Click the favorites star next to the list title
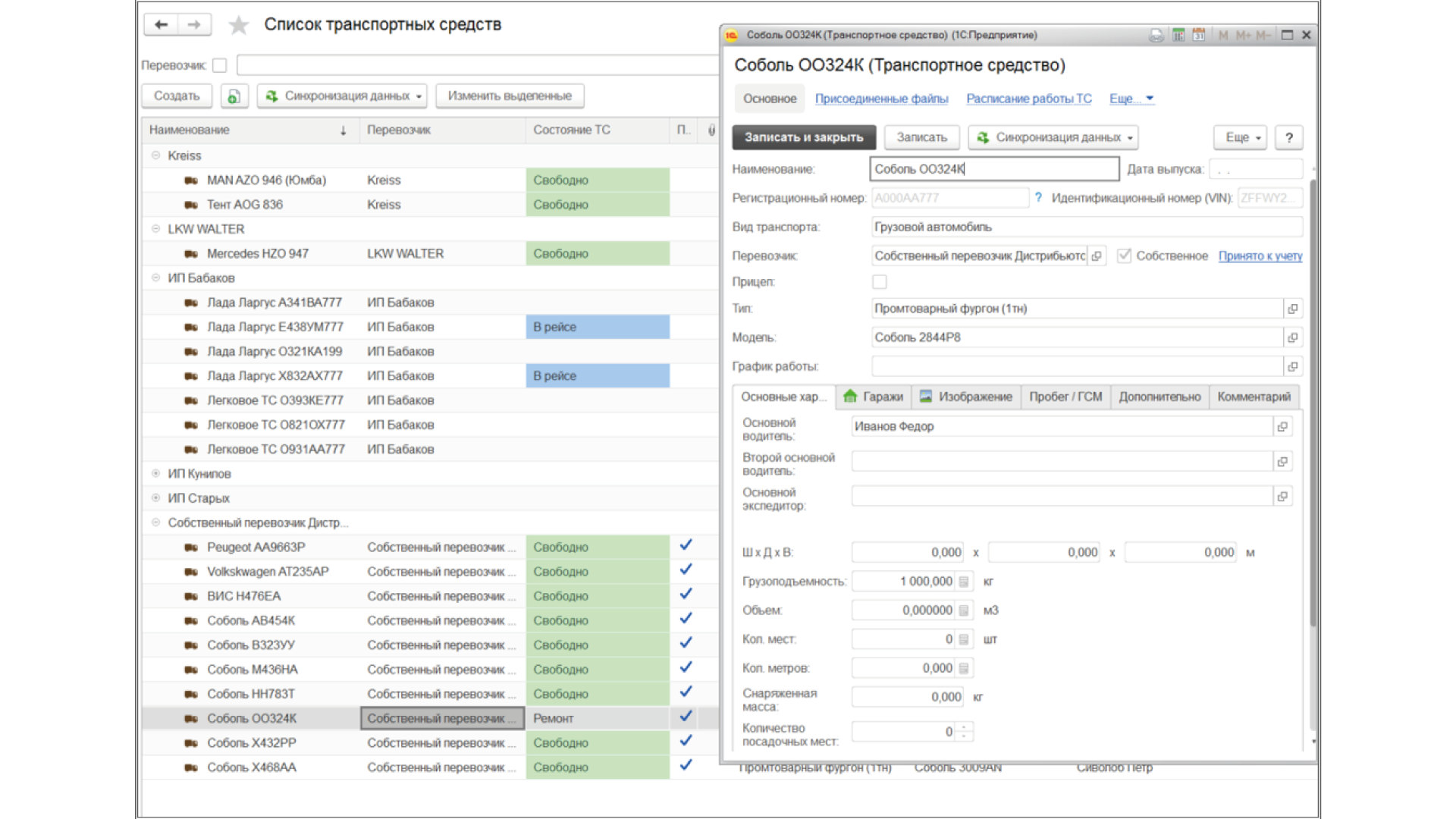Viewport: 1456px width, 819px height. (239, 25)
